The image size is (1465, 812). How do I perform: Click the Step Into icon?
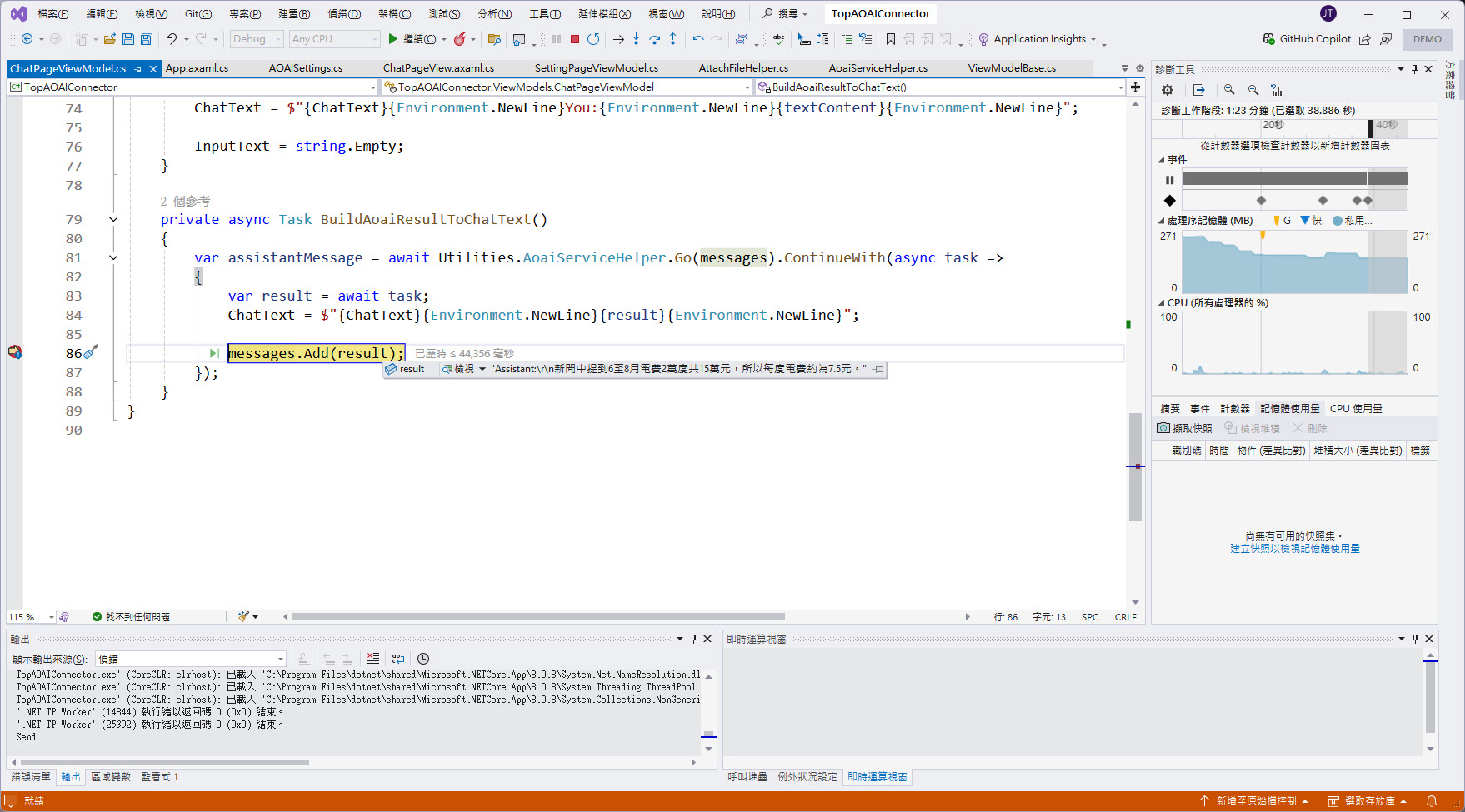click(x=637, y=39)
